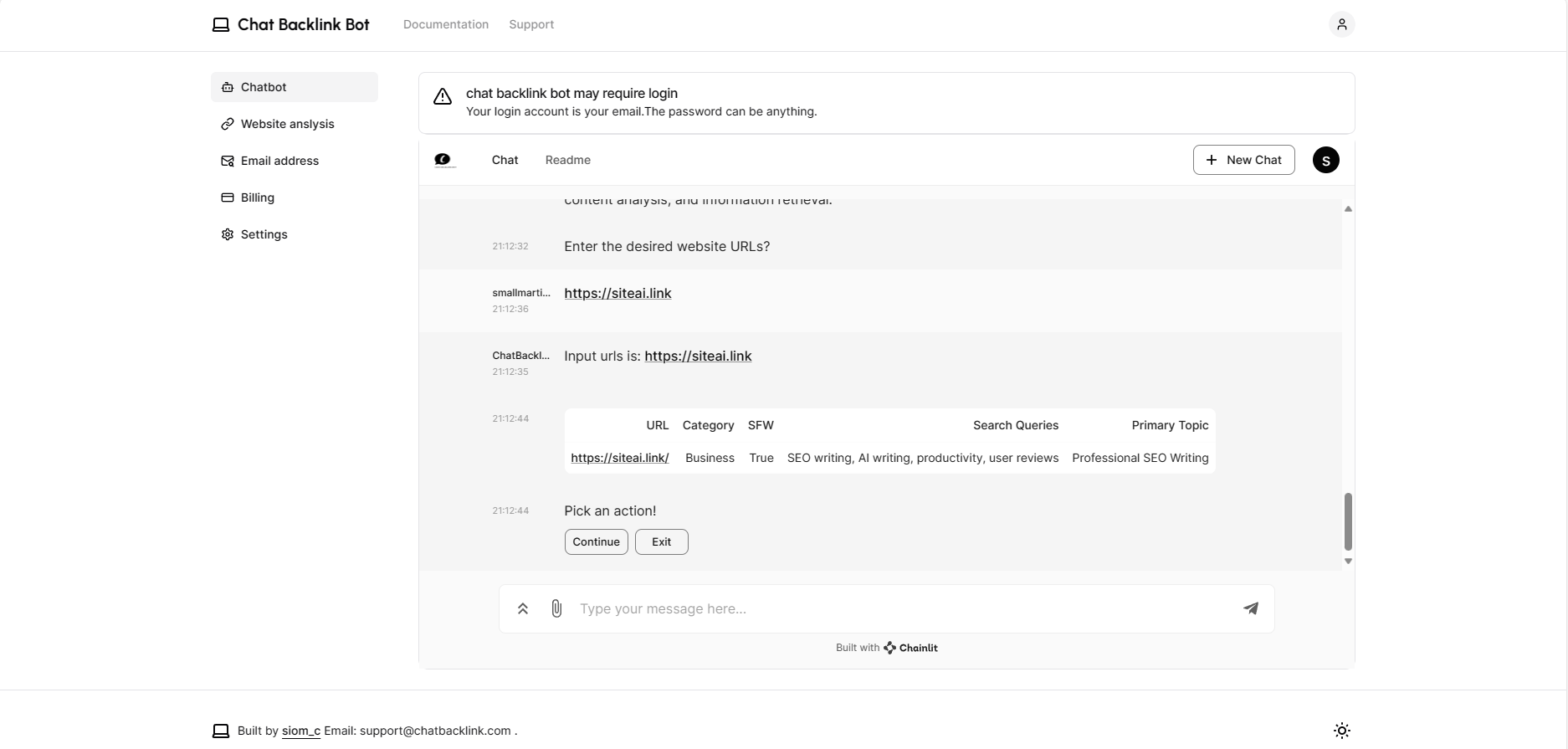The image size is (1568, 749).
Task: Click the Chat Backlink Bot title
Action: pyautogui.click(x=304, y=24)
